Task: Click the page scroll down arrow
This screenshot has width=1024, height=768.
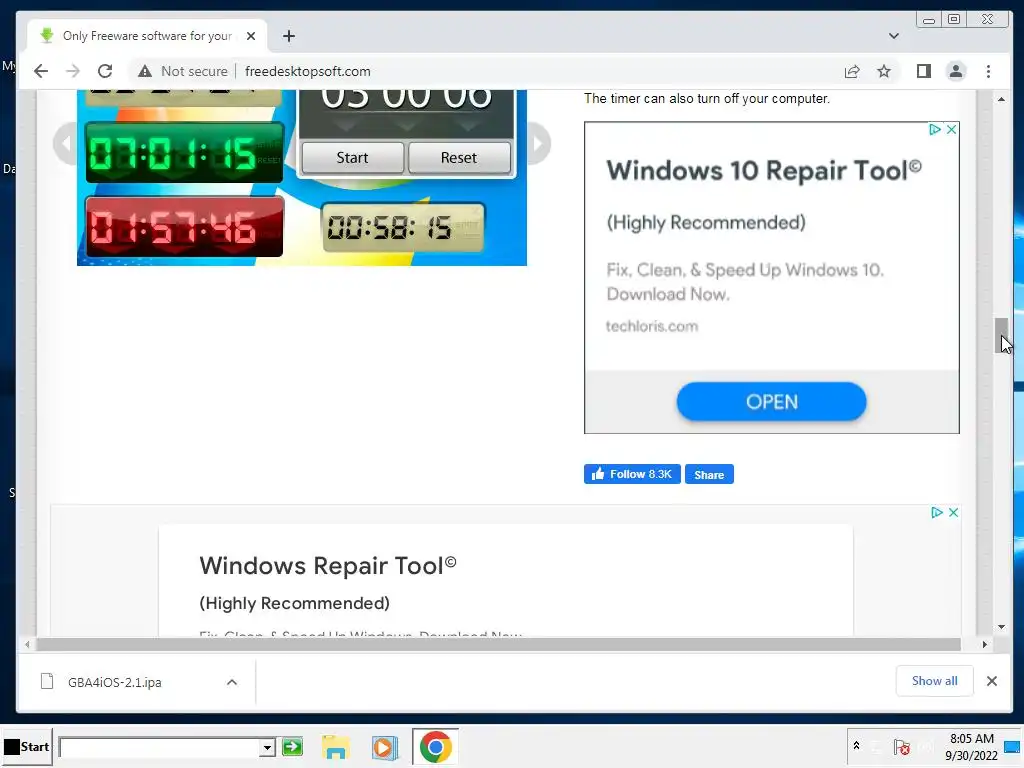Action: (x=1001, y=627)
